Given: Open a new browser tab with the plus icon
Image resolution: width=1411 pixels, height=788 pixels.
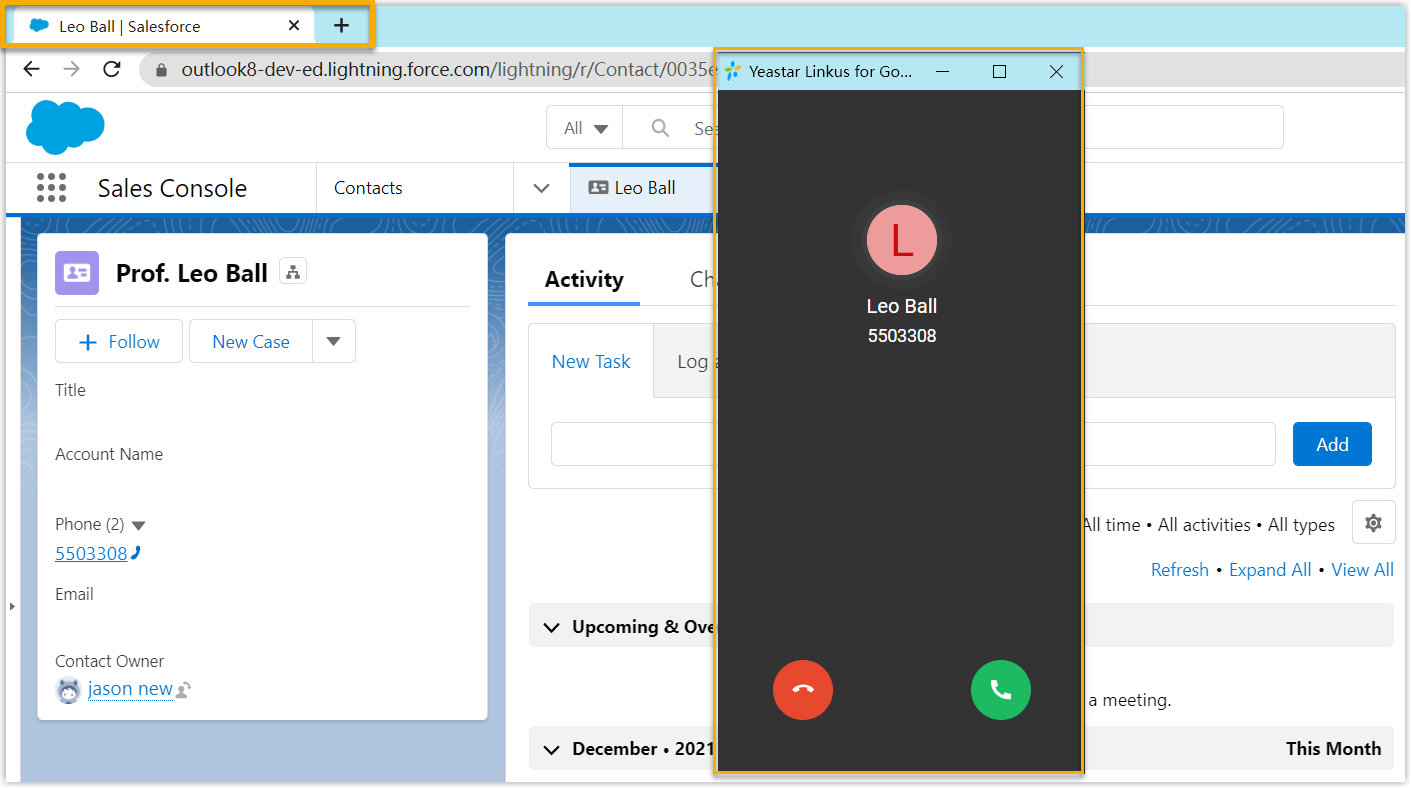Looking at the screenshot, I should pos(341,26).
